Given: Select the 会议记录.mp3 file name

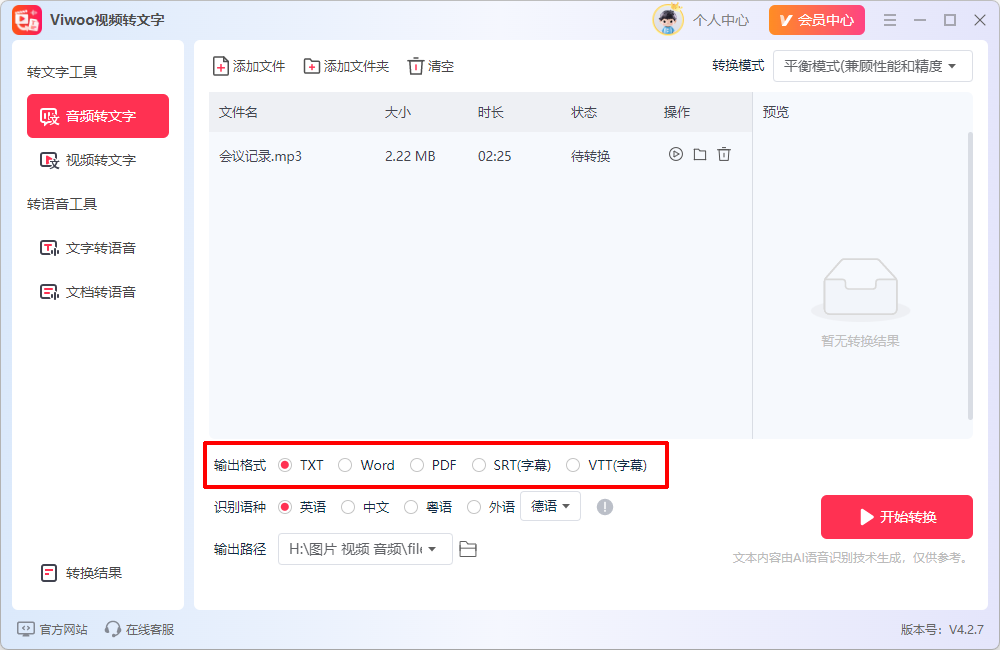Looking at the screenshot, I should point(260,156).
